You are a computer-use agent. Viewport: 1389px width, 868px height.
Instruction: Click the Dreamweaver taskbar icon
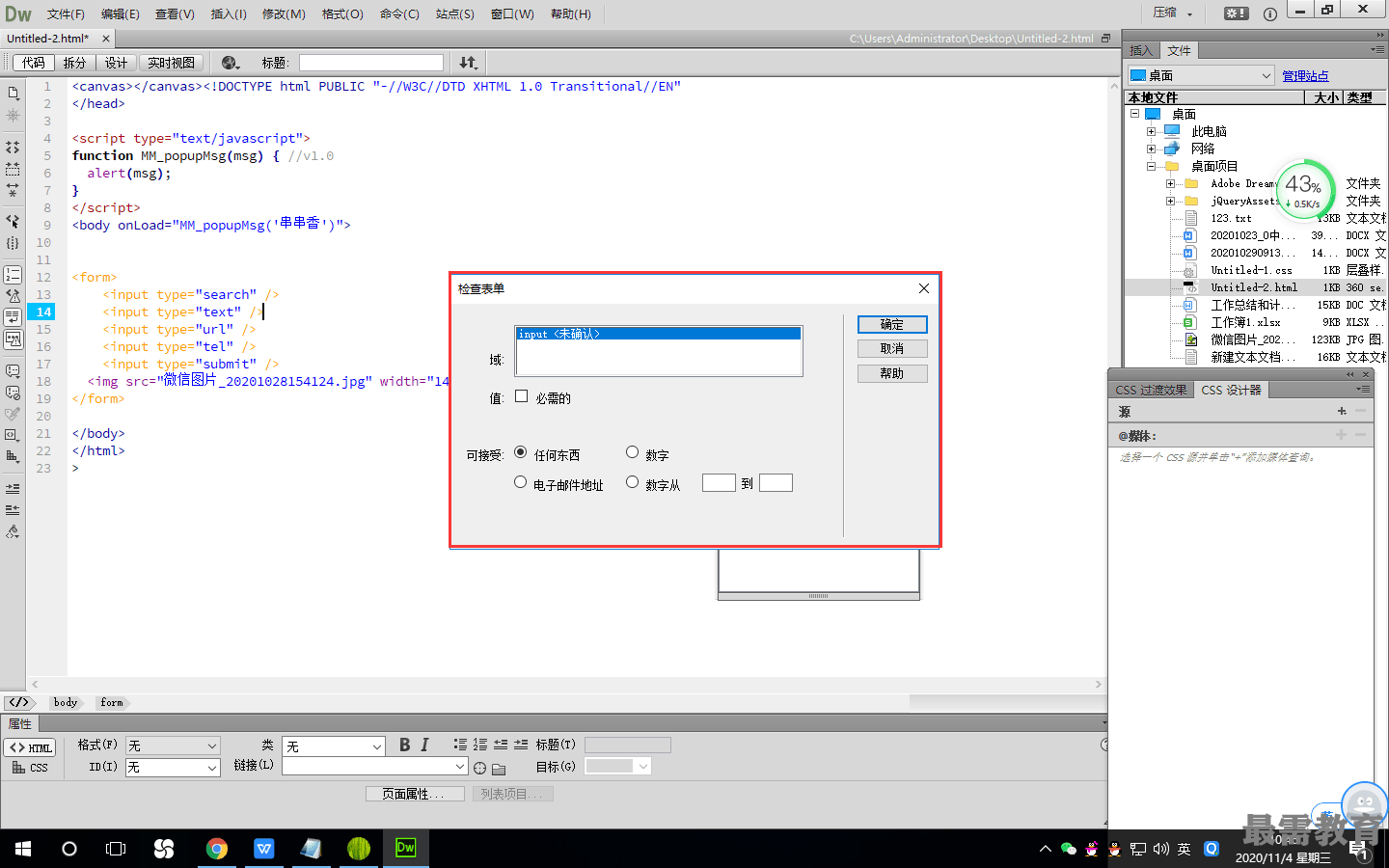pyautogui.click(x=406, y=849)
